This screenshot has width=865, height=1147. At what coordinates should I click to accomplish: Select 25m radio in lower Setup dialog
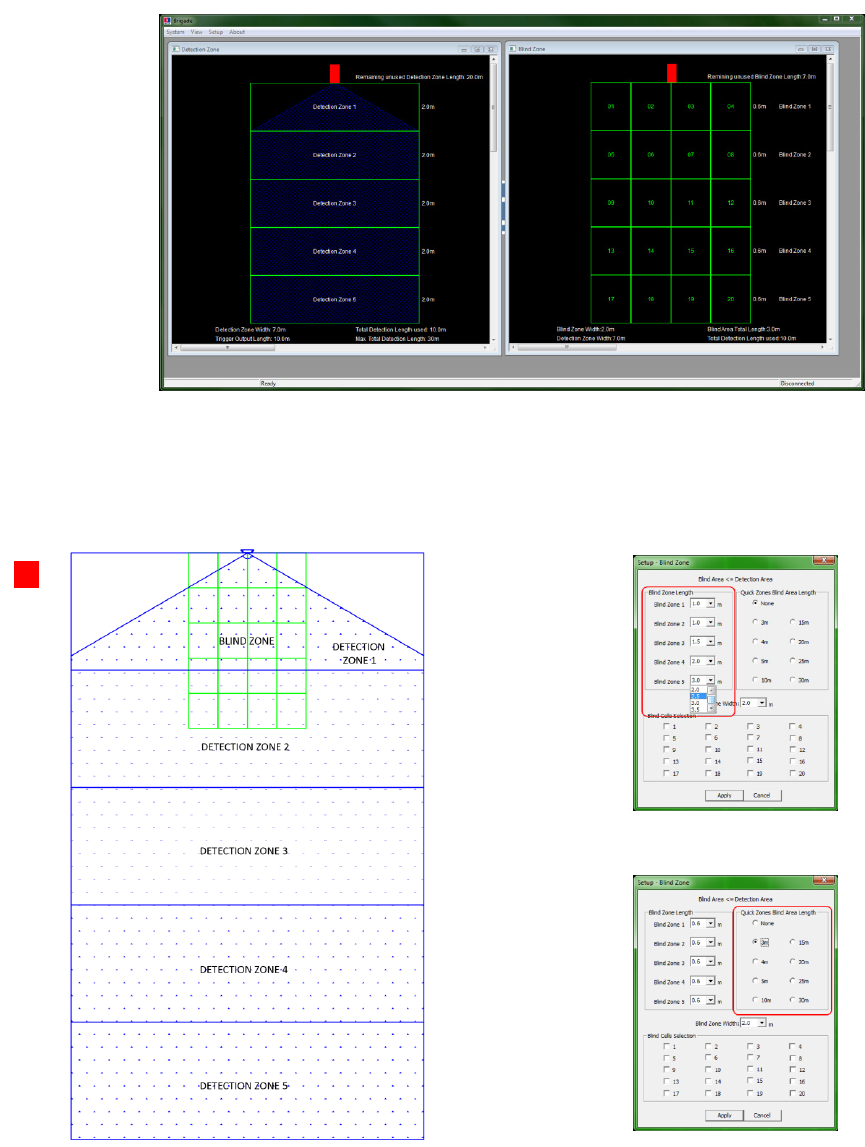pos(793,980)
